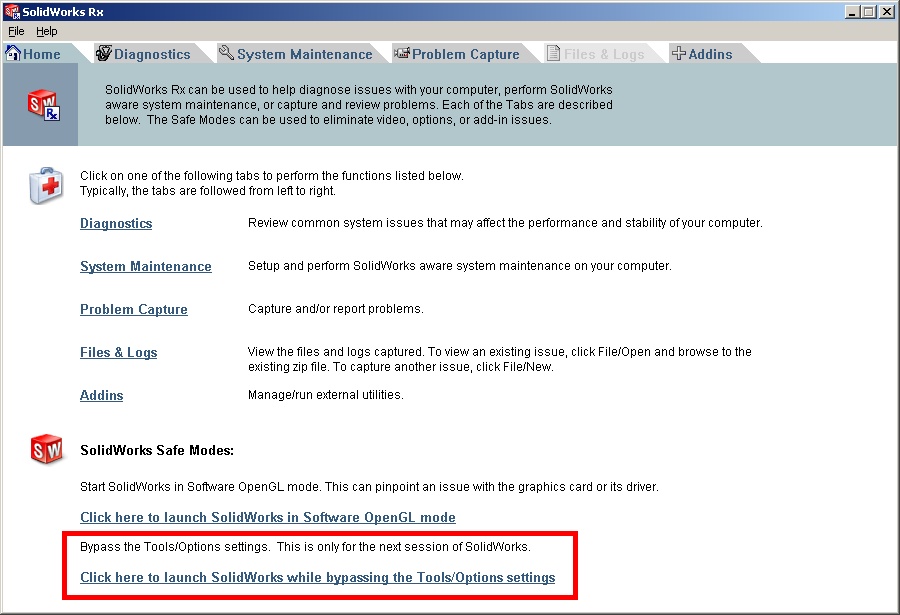
Task: Open the Problem Capture link
Action: [x=134, y=310]
